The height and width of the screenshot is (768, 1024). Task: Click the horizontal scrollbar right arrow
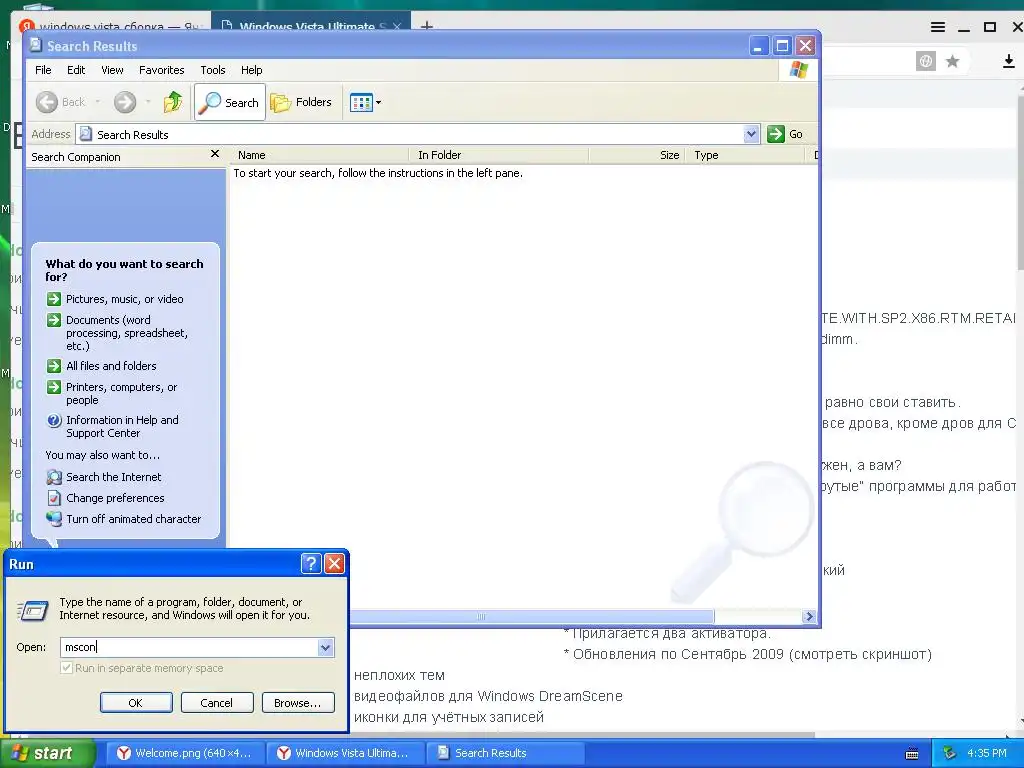809,616
